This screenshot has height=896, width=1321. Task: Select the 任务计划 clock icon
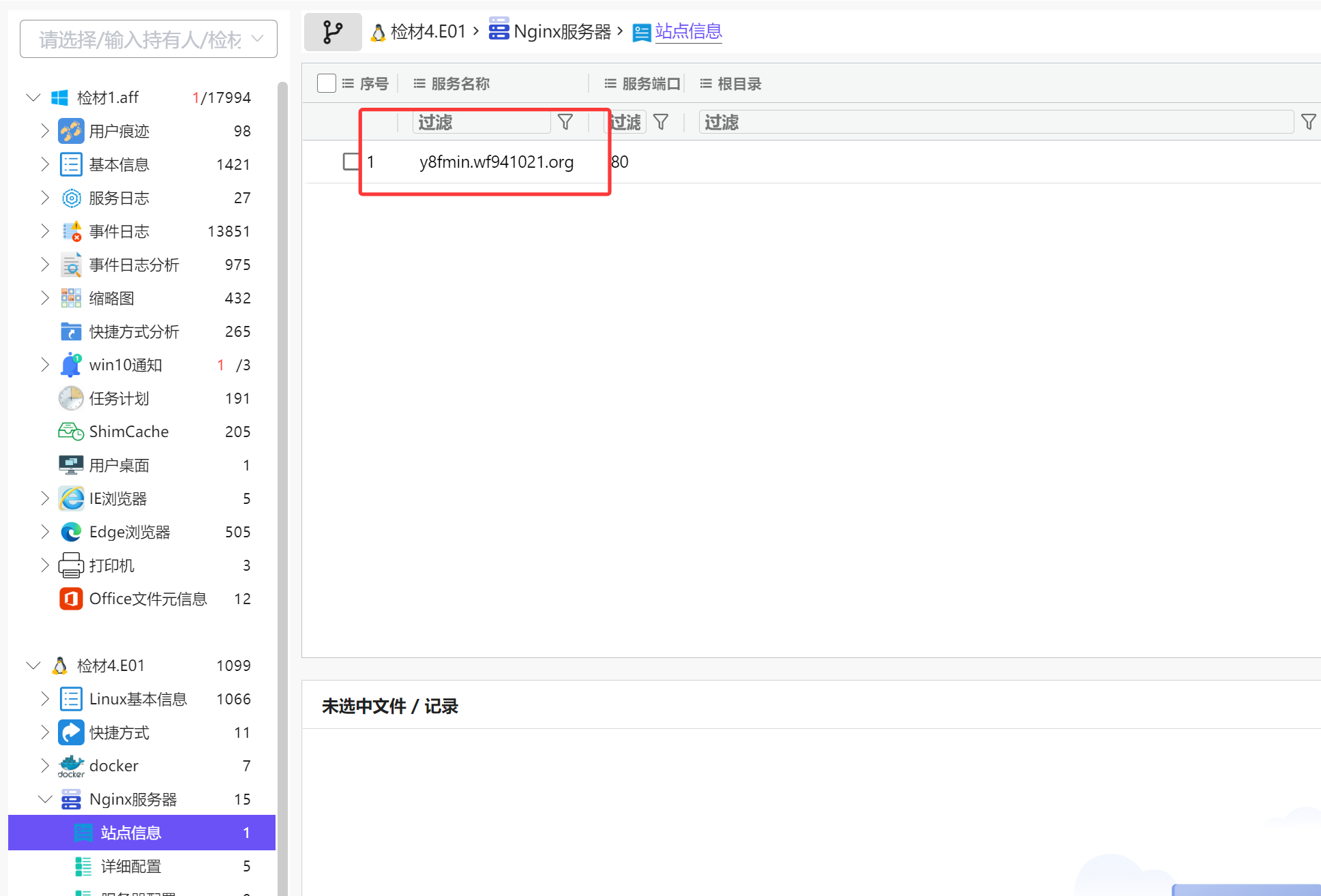pos(71,398)
